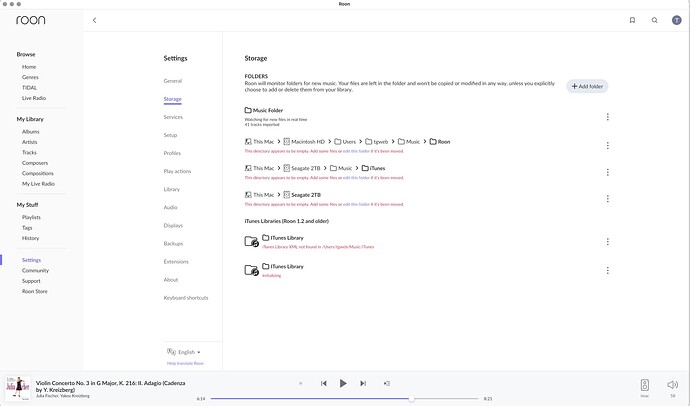Open Keyboard shortcuts settings
The width and height of the screenshot is (690, 406).
tap(186, 298)
